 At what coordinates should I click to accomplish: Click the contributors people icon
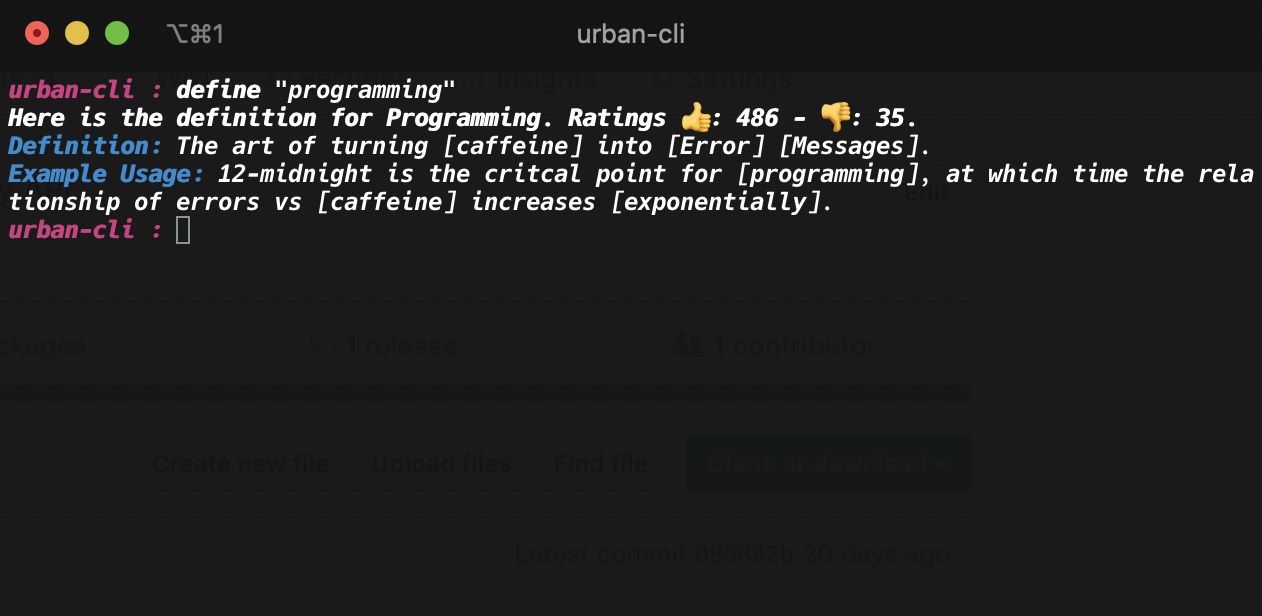[x=690, y=343]
